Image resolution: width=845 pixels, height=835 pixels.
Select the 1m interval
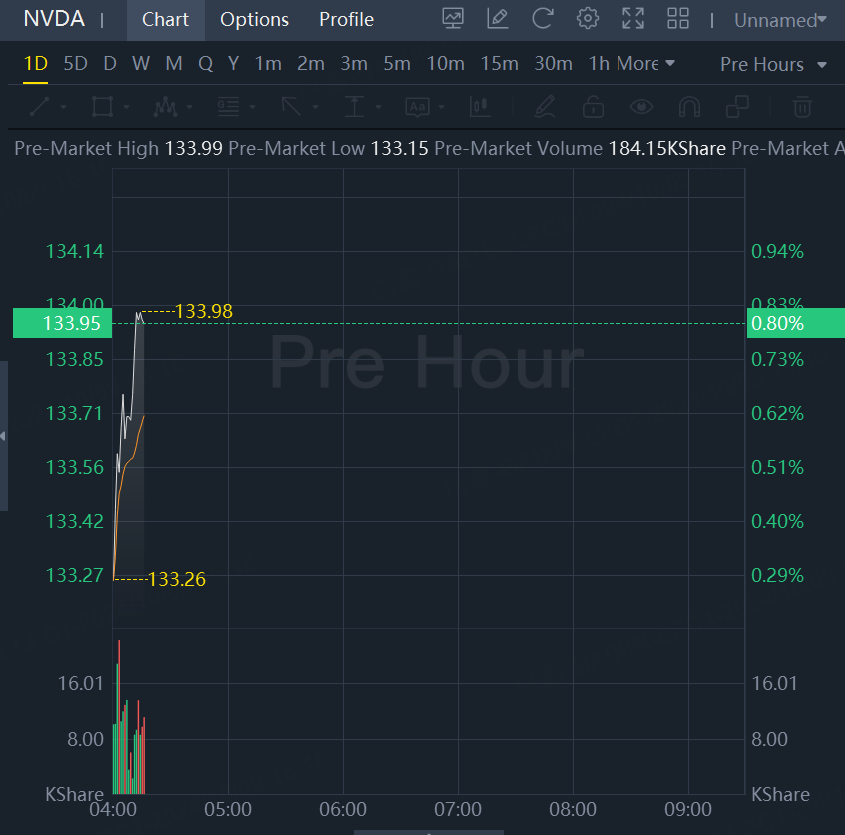(268, 64)
